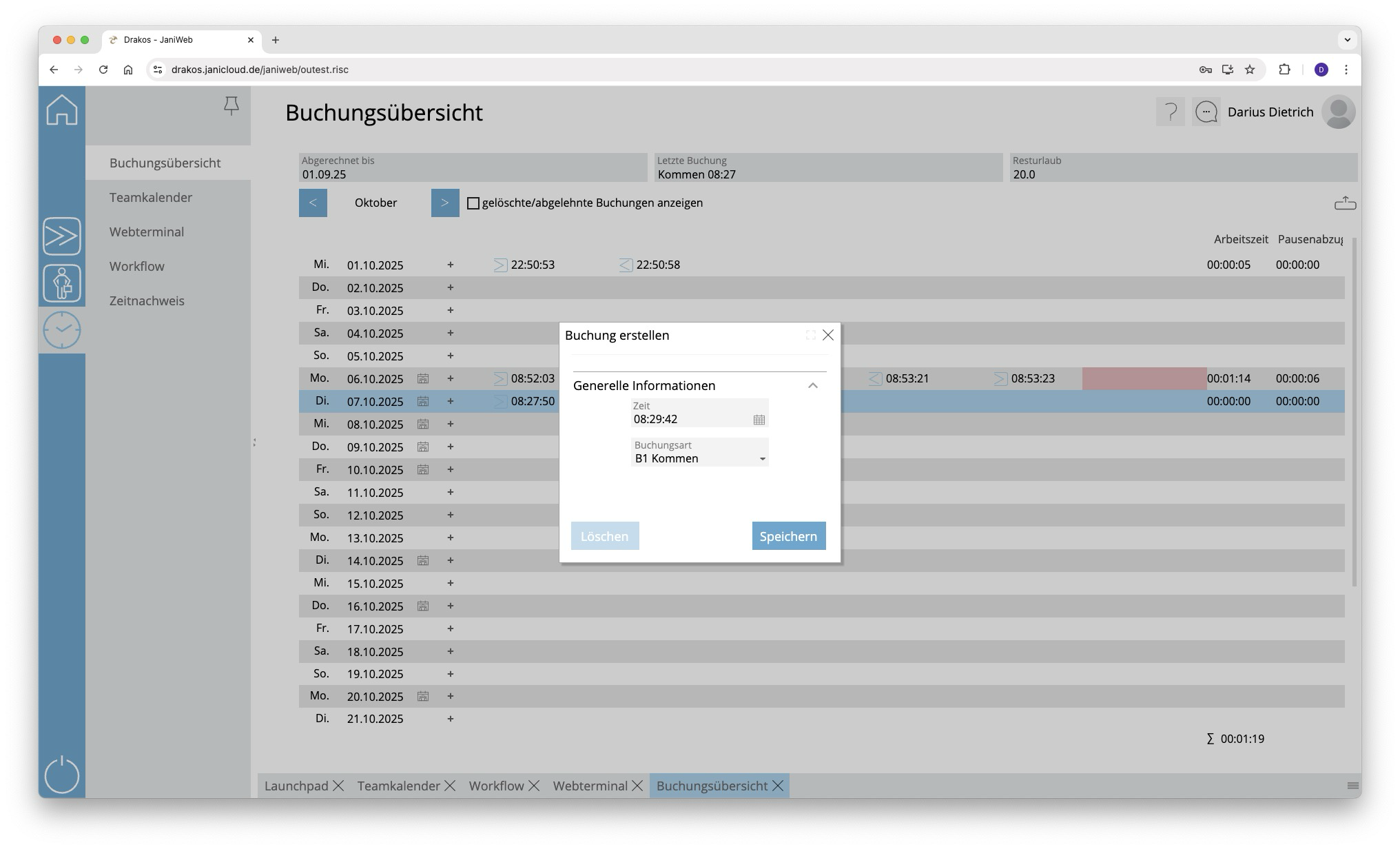Select the clock time-tracking sidebar icon
The image size is (1400, 849).
[62, 330]
